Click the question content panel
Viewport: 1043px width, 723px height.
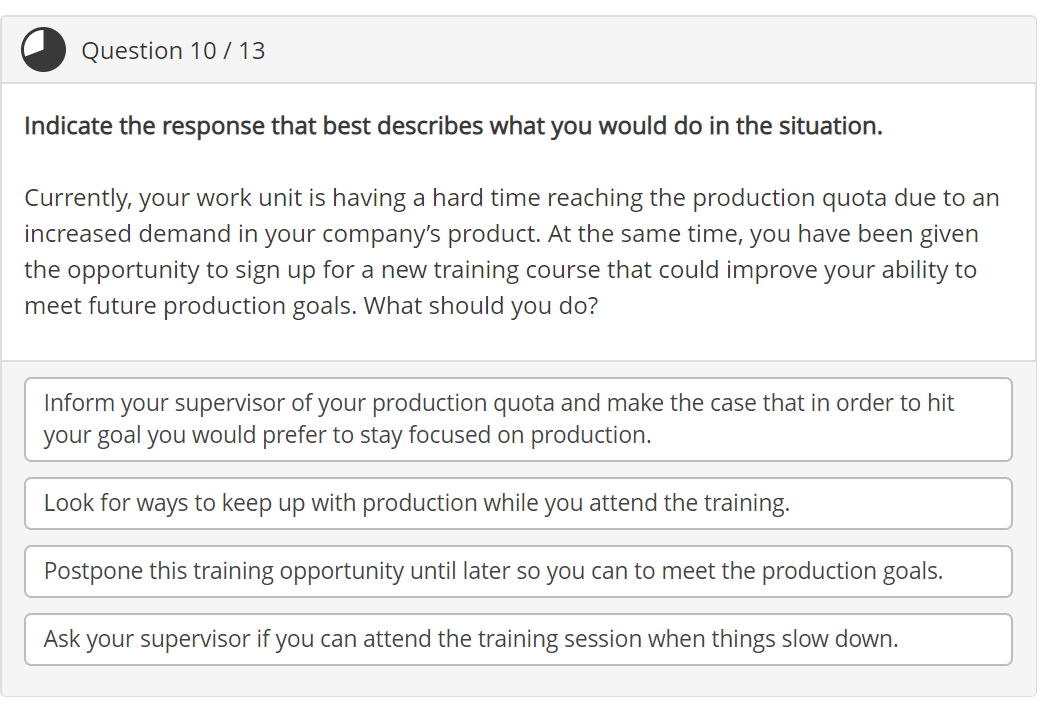coord(520,220)
